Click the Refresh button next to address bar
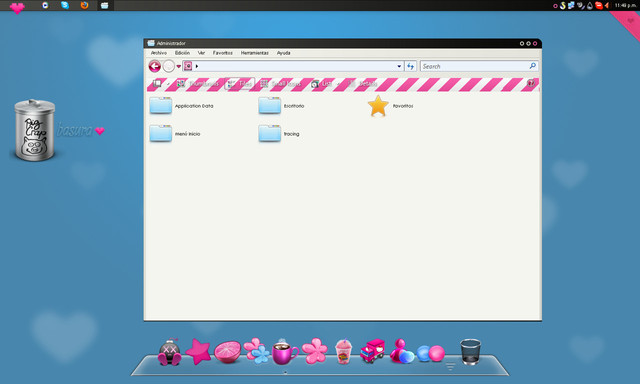Viewport: 640px width, 384px height. tap(411, 66)
